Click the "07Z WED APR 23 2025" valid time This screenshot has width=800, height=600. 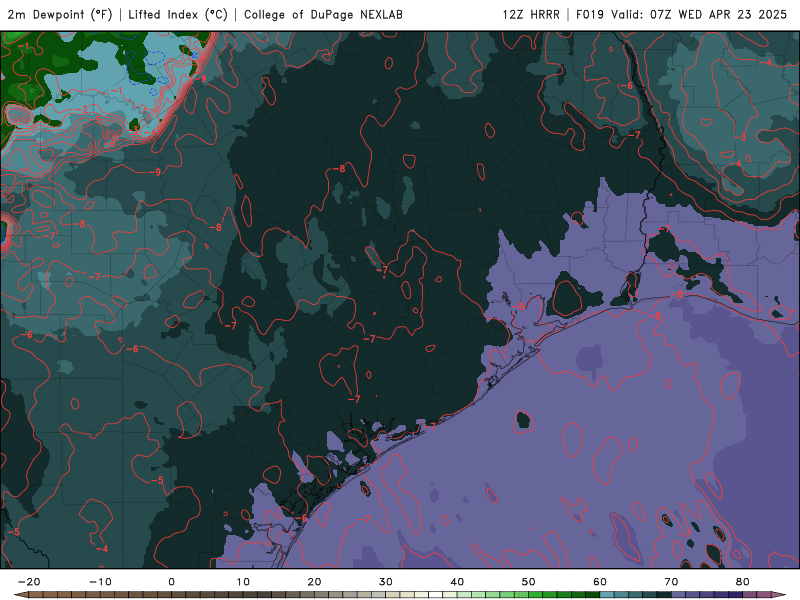[718, 14]
